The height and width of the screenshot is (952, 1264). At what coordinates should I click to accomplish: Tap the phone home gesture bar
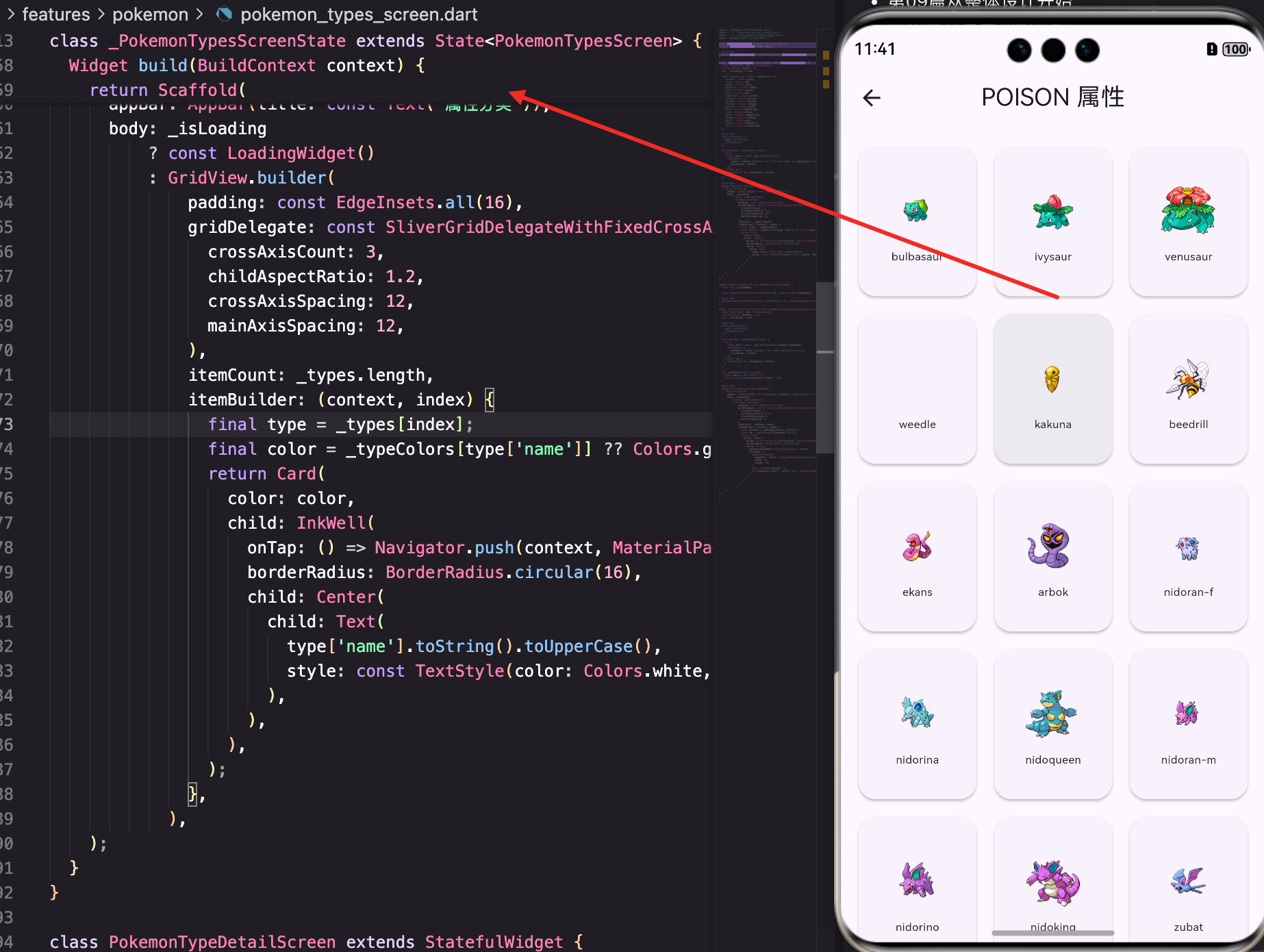tap(1052, 933)
